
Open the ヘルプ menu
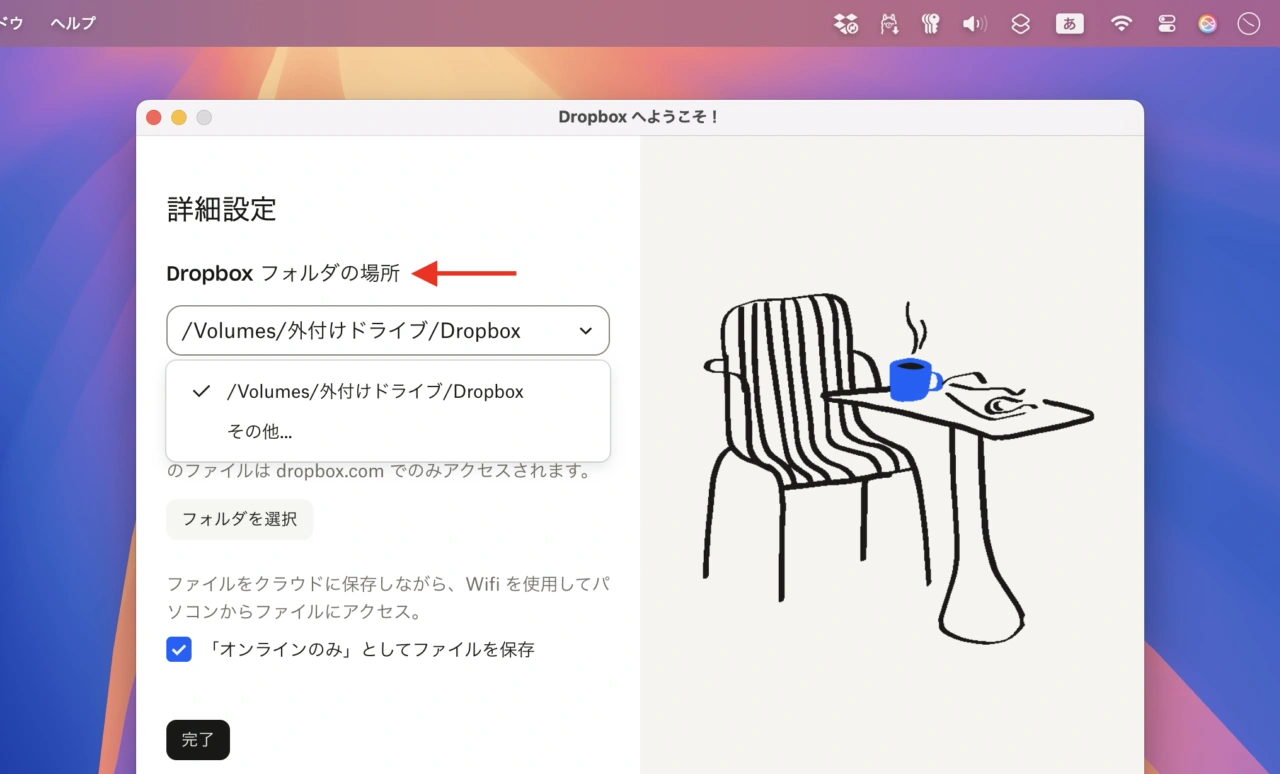[73, 23]
